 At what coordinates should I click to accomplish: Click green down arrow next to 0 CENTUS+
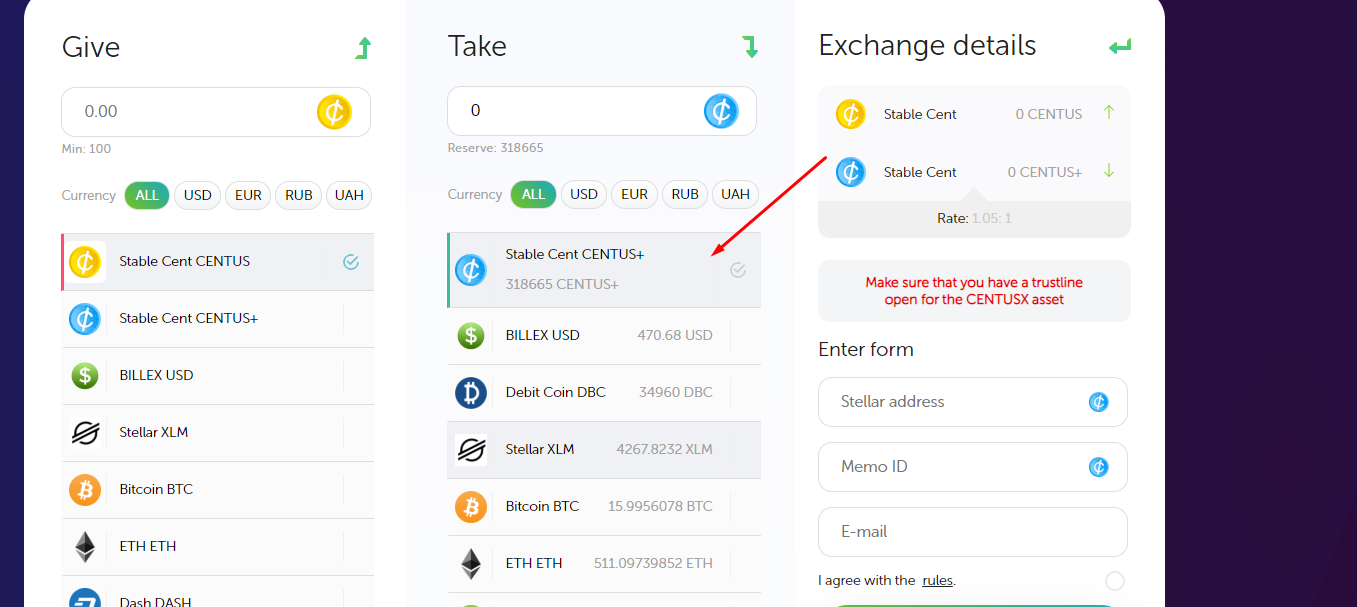(x=1109, y=171)
